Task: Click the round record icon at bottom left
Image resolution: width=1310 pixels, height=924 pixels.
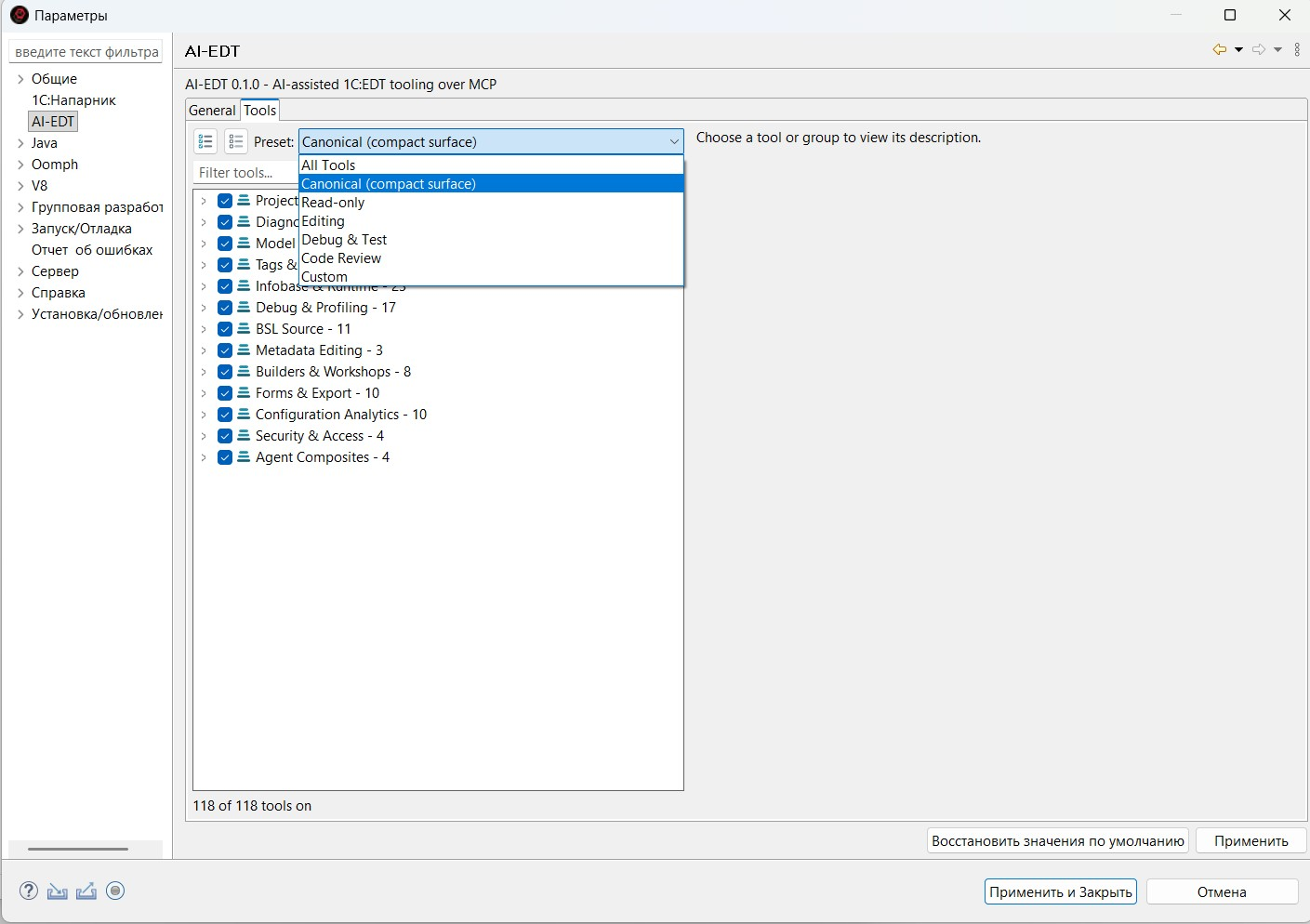Action: [x=115, y=891]
